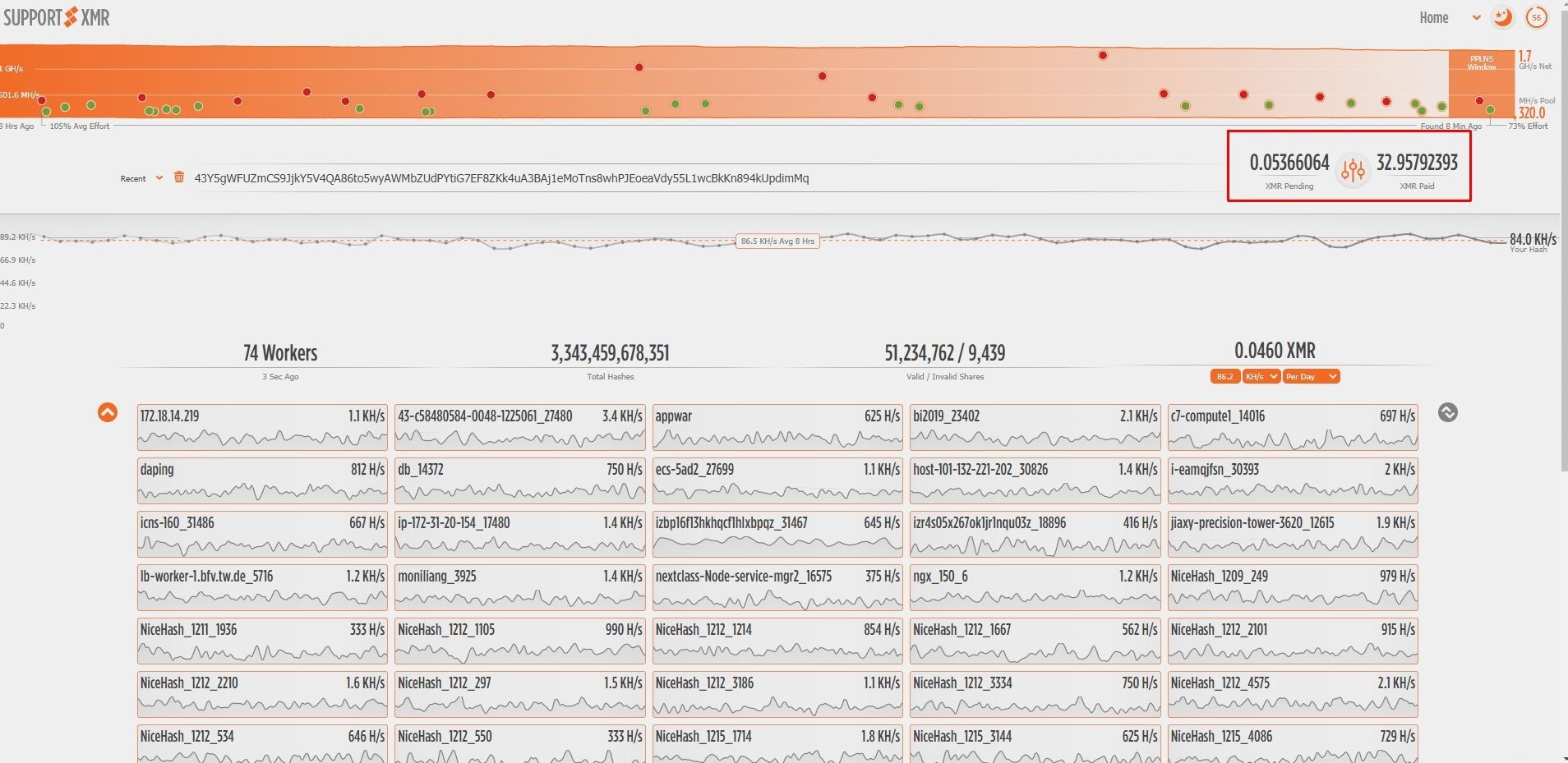Viewport: 1568px width, 763px height.
Task: Open worker card c7-compute1_14016
Action: tap(1293, 426)
